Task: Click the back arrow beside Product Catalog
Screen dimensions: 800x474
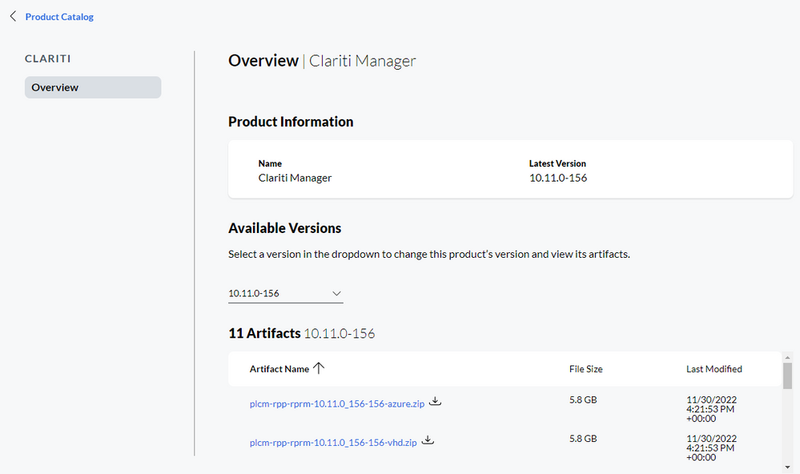Action: click(13, 16)
